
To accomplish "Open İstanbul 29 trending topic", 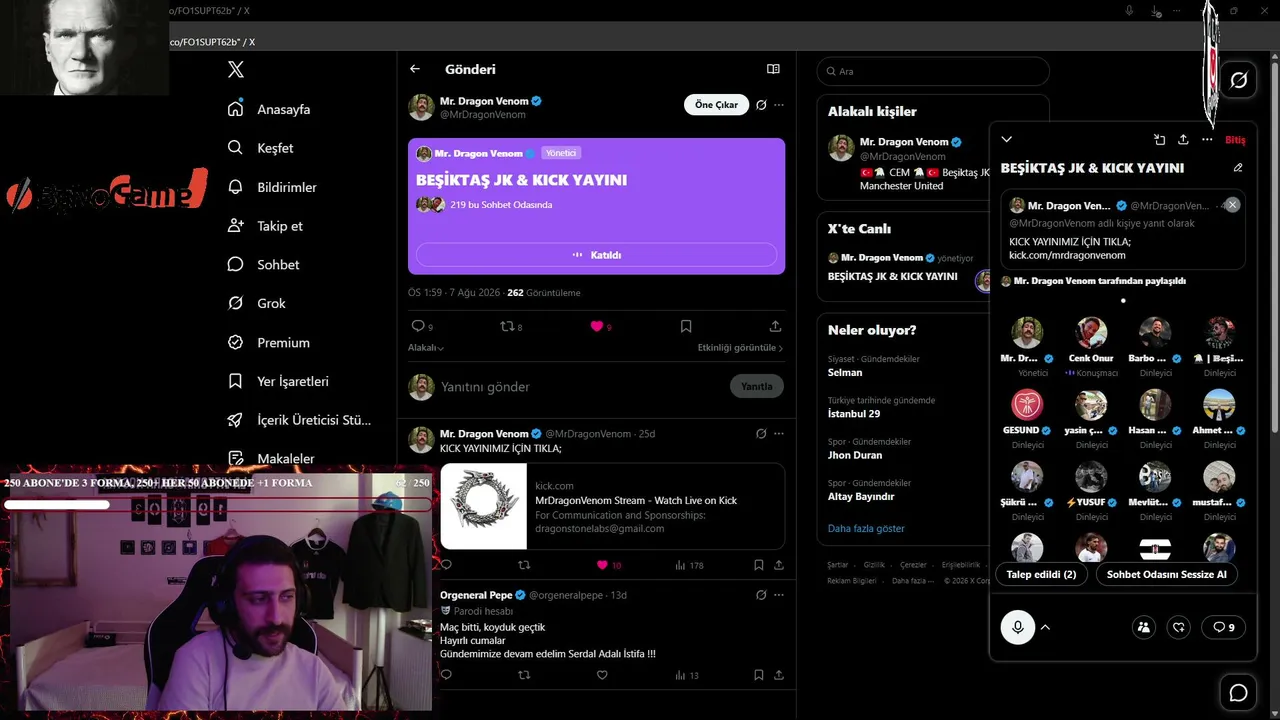I will tap(854, 414).
